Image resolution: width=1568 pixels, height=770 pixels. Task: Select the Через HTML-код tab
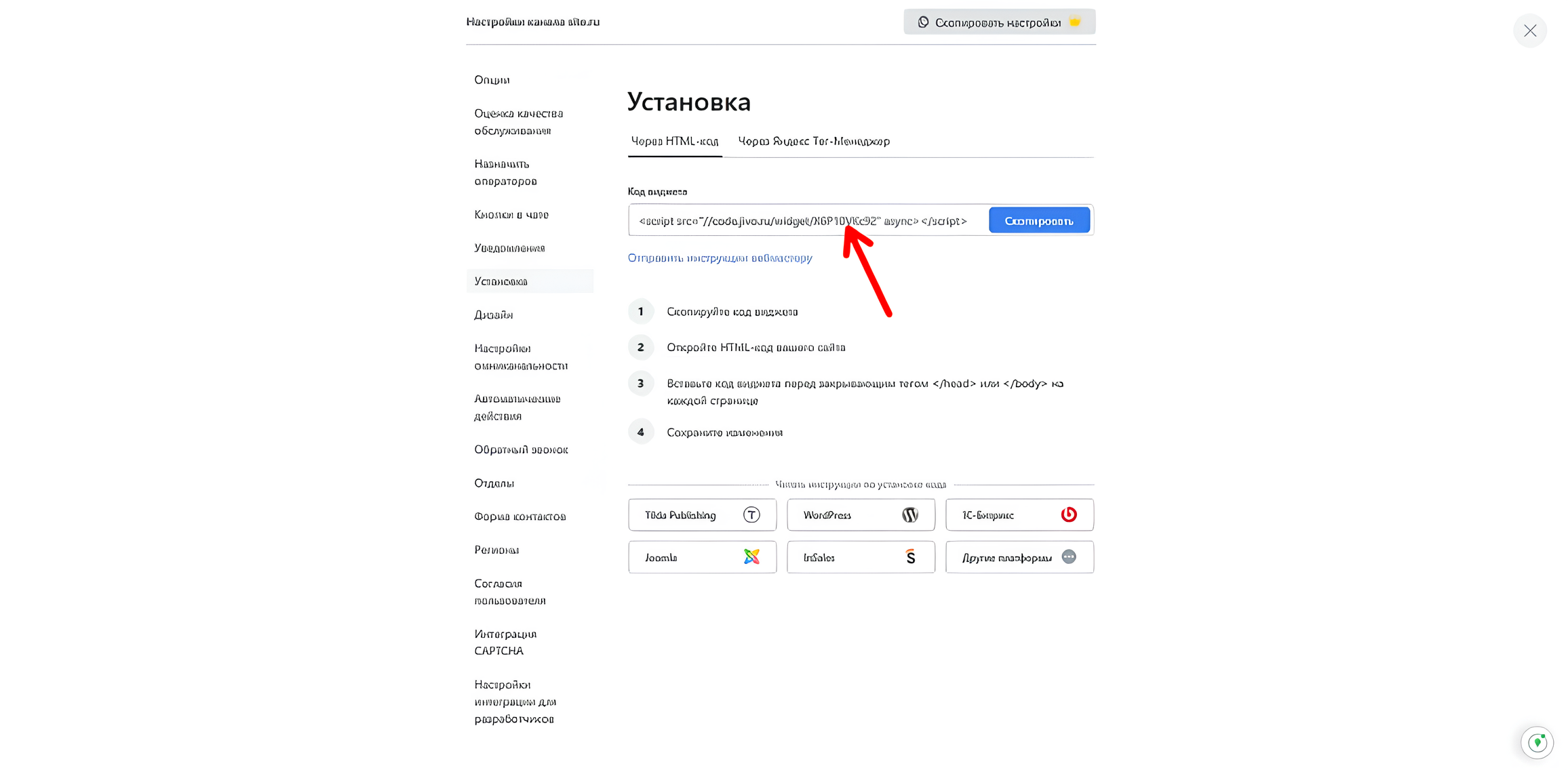tap(675, 141)
